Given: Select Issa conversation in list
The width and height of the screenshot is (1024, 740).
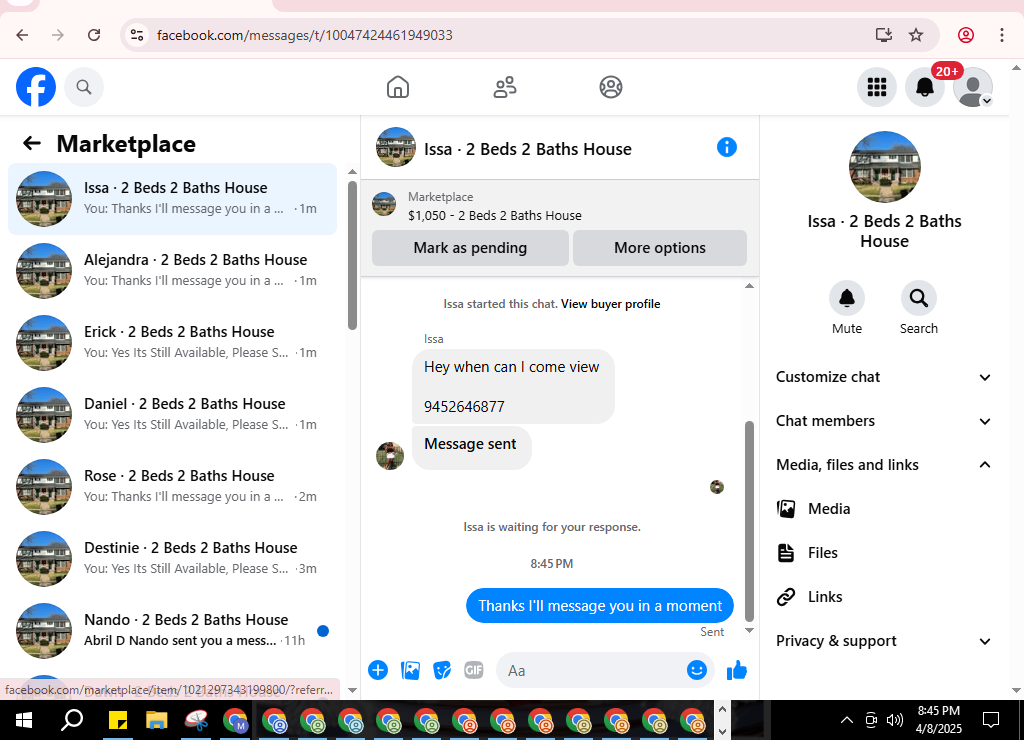Looking at the screenshot, I should (172, 199).
